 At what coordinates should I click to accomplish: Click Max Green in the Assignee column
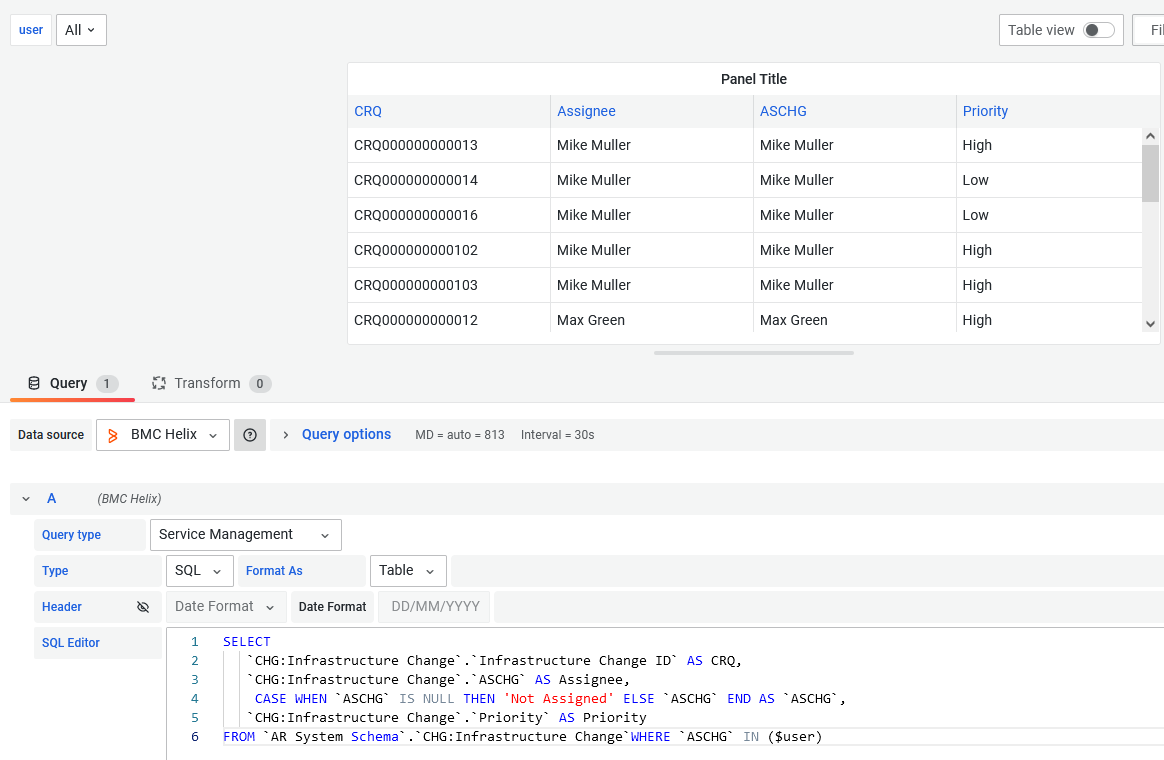pyautogui.click(x=591, y=320)
